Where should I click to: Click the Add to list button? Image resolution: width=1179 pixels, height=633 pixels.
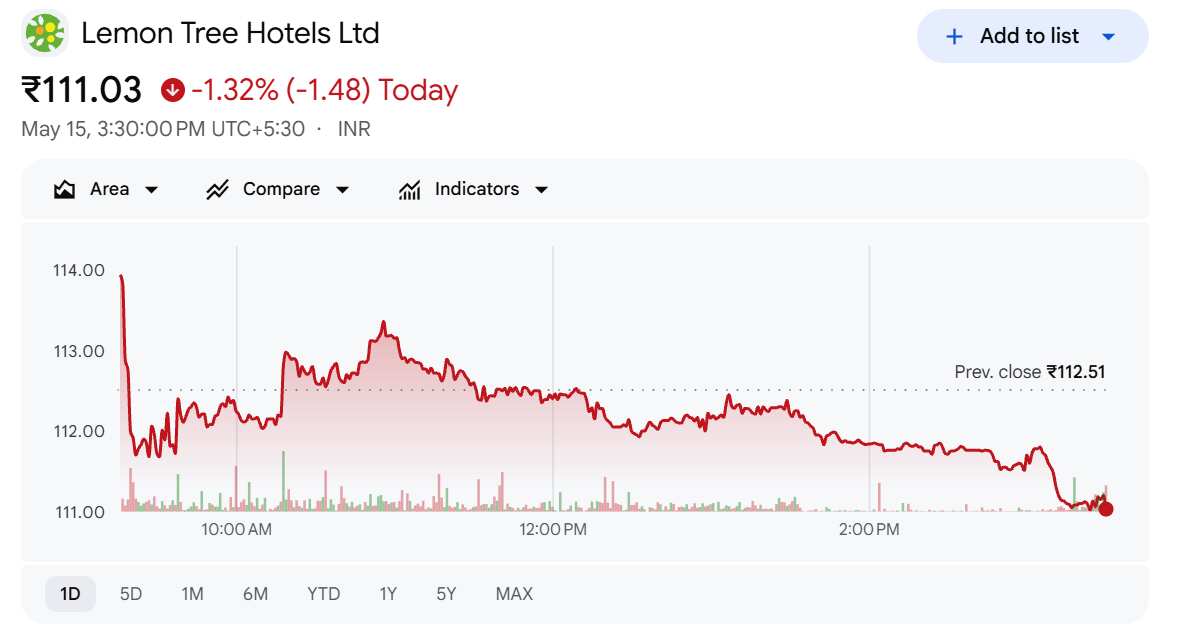tap(1032, 36)
